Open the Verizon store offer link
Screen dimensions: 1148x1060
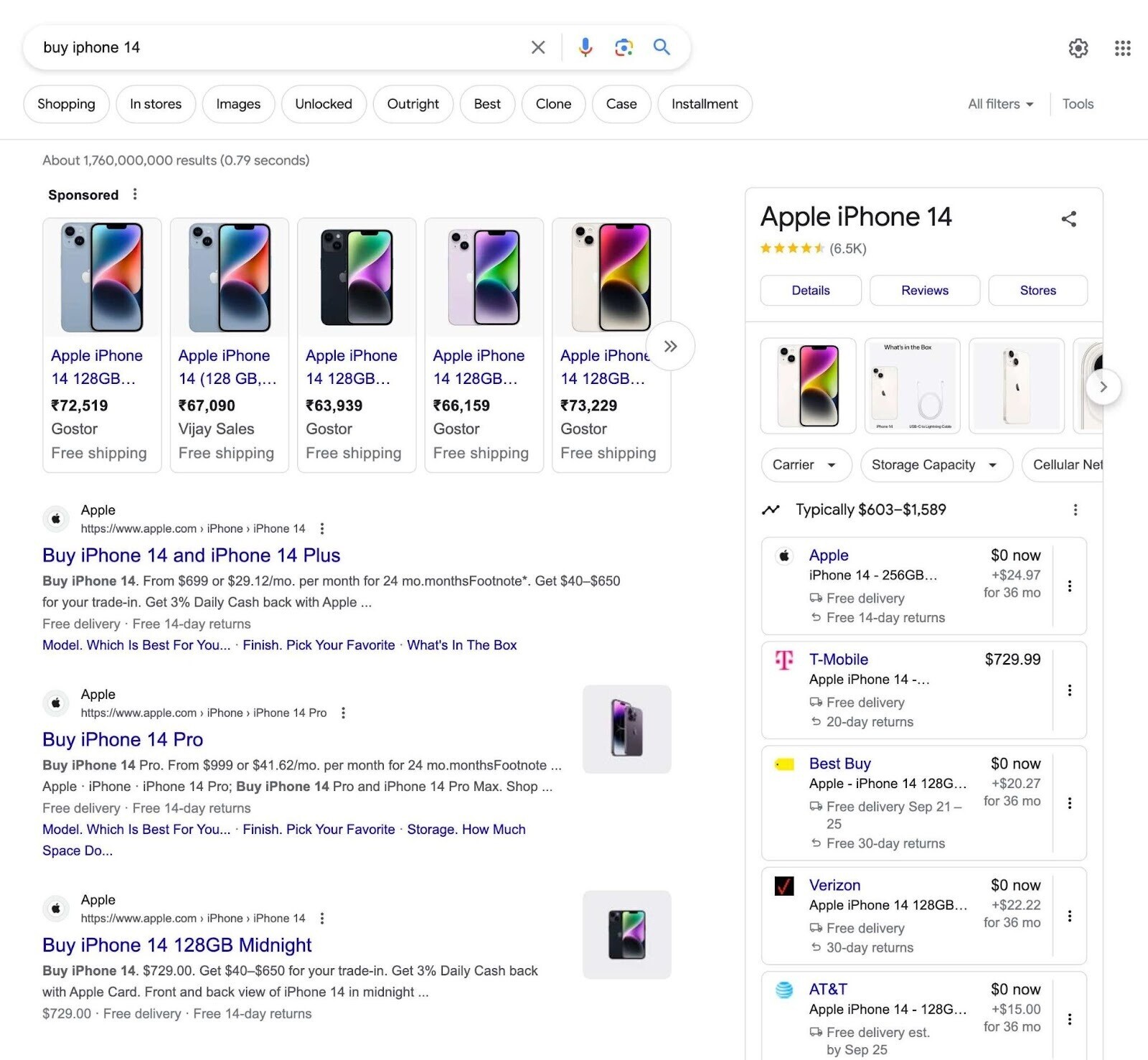(x=835, y=886)
